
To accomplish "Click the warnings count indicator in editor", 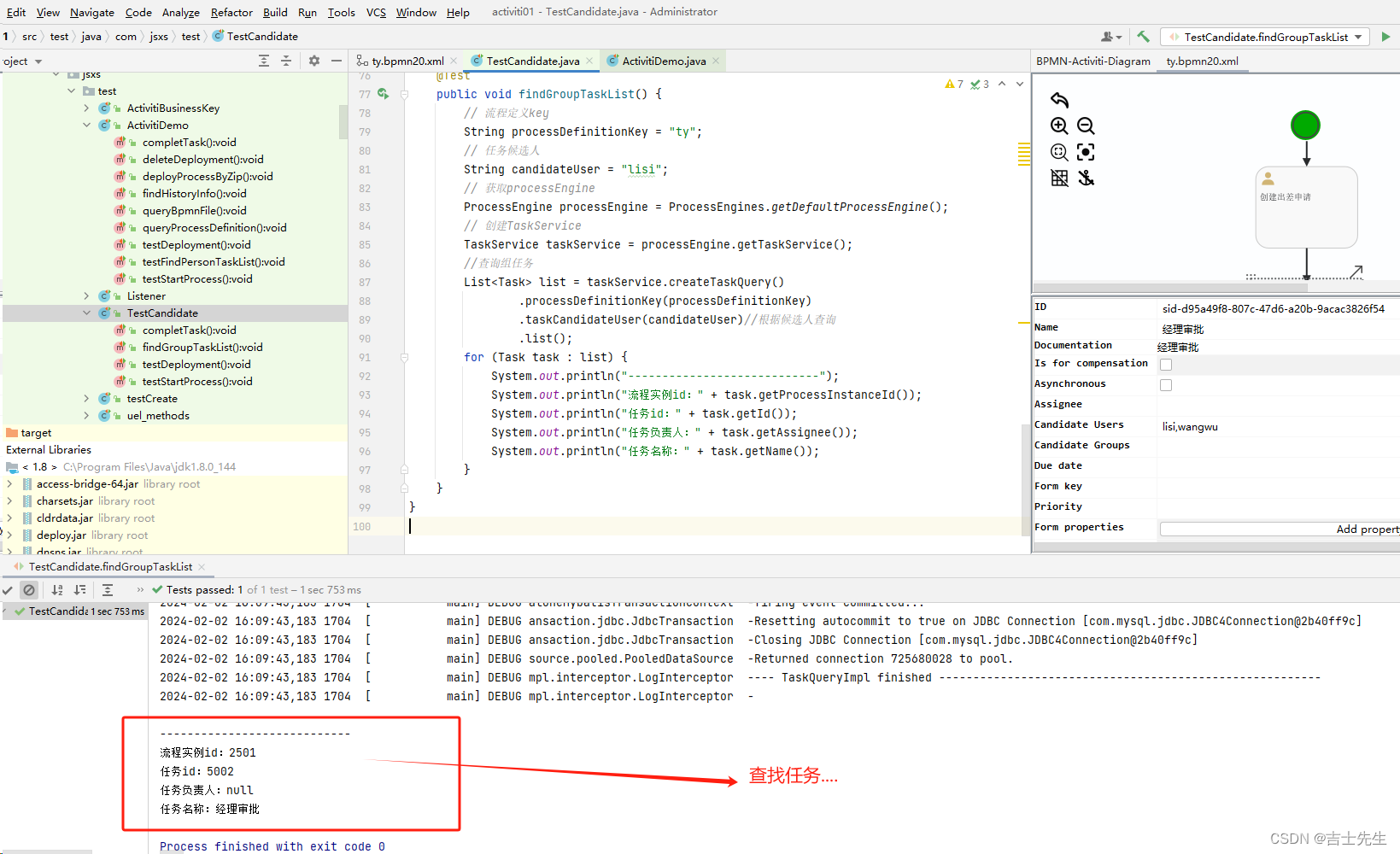I will point(954,84).
